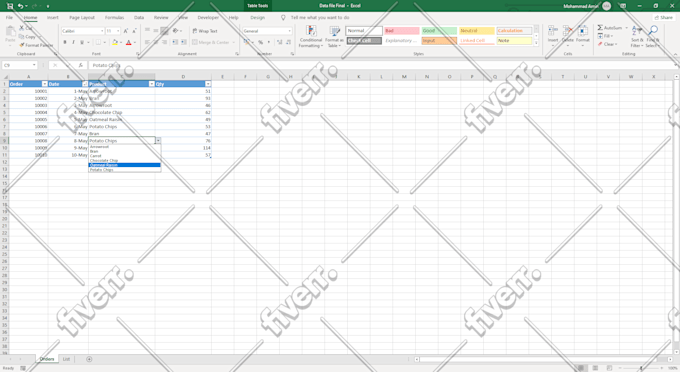
Task: Decrease the indent
Action: 175,42
